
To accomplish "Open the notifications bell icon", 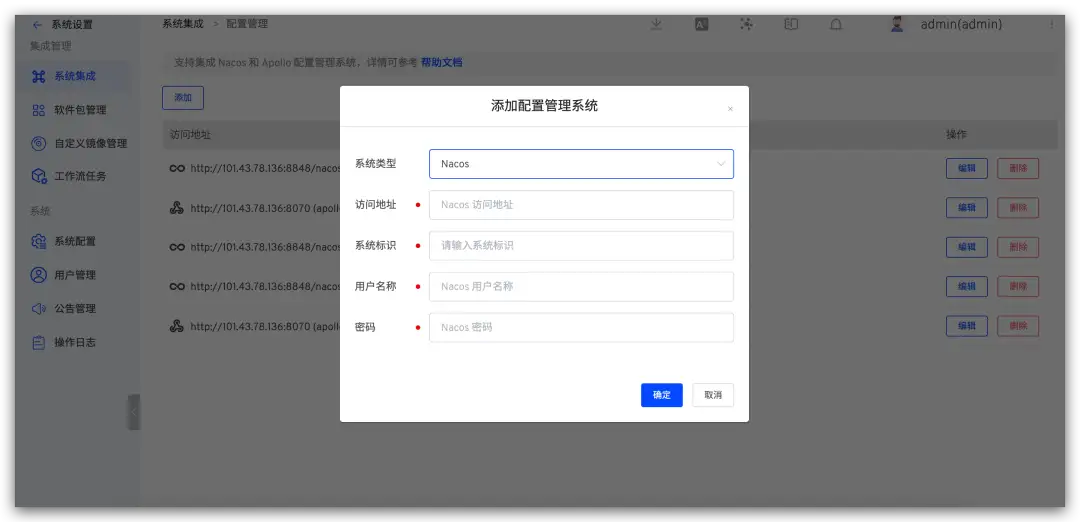I will click(x=835, y=25).
